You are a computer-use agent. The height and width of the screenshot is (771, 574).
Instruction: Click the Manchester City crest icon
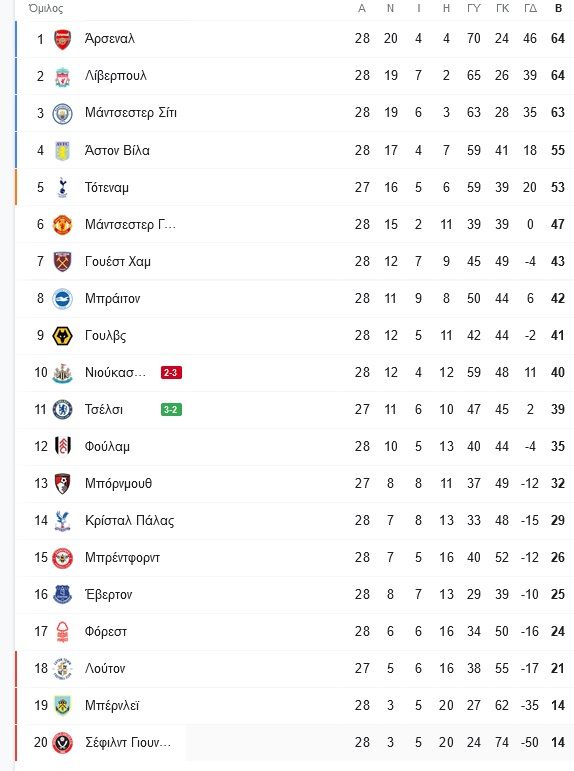point(62,114)
